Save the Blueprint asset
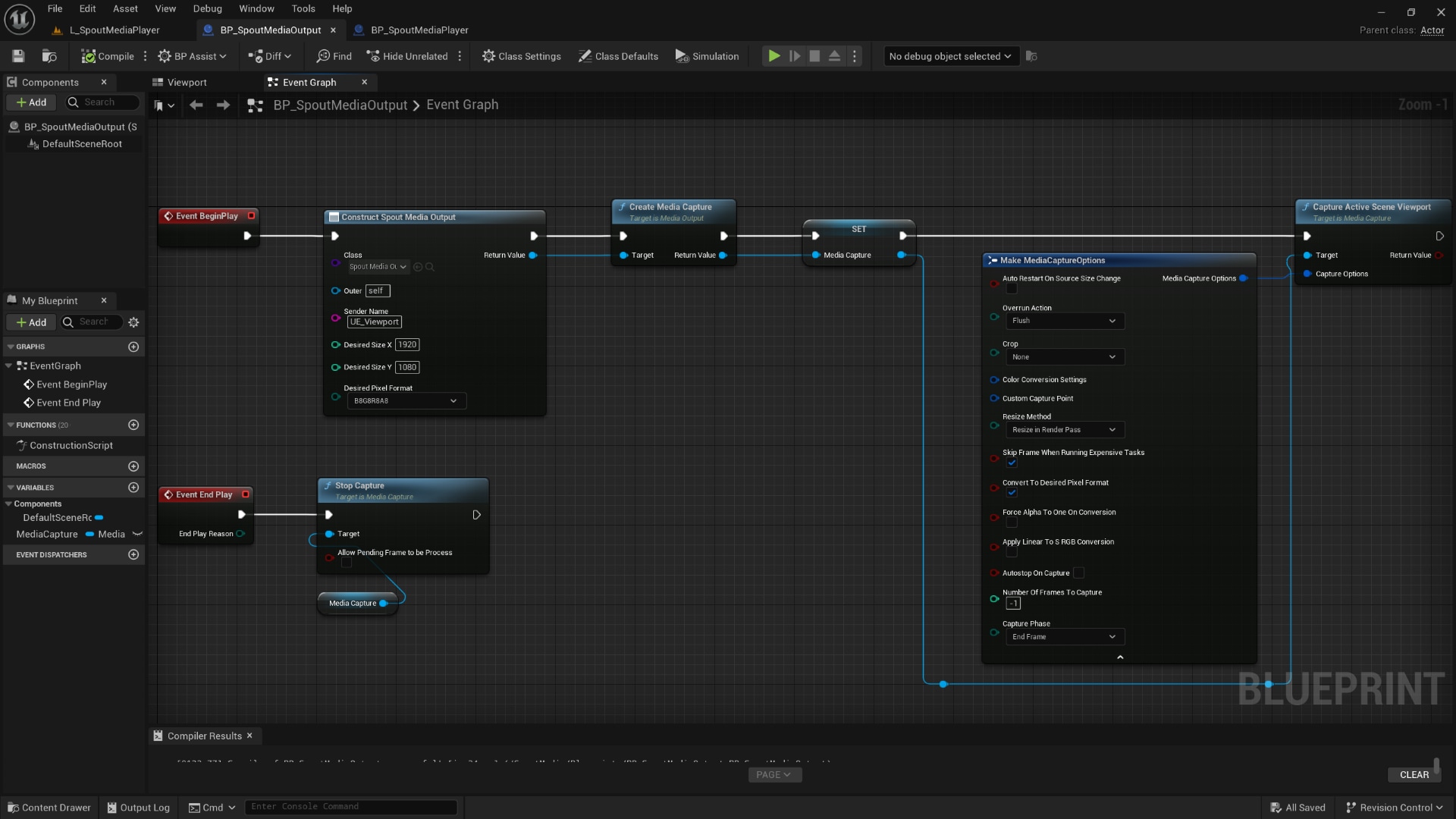 18,55
